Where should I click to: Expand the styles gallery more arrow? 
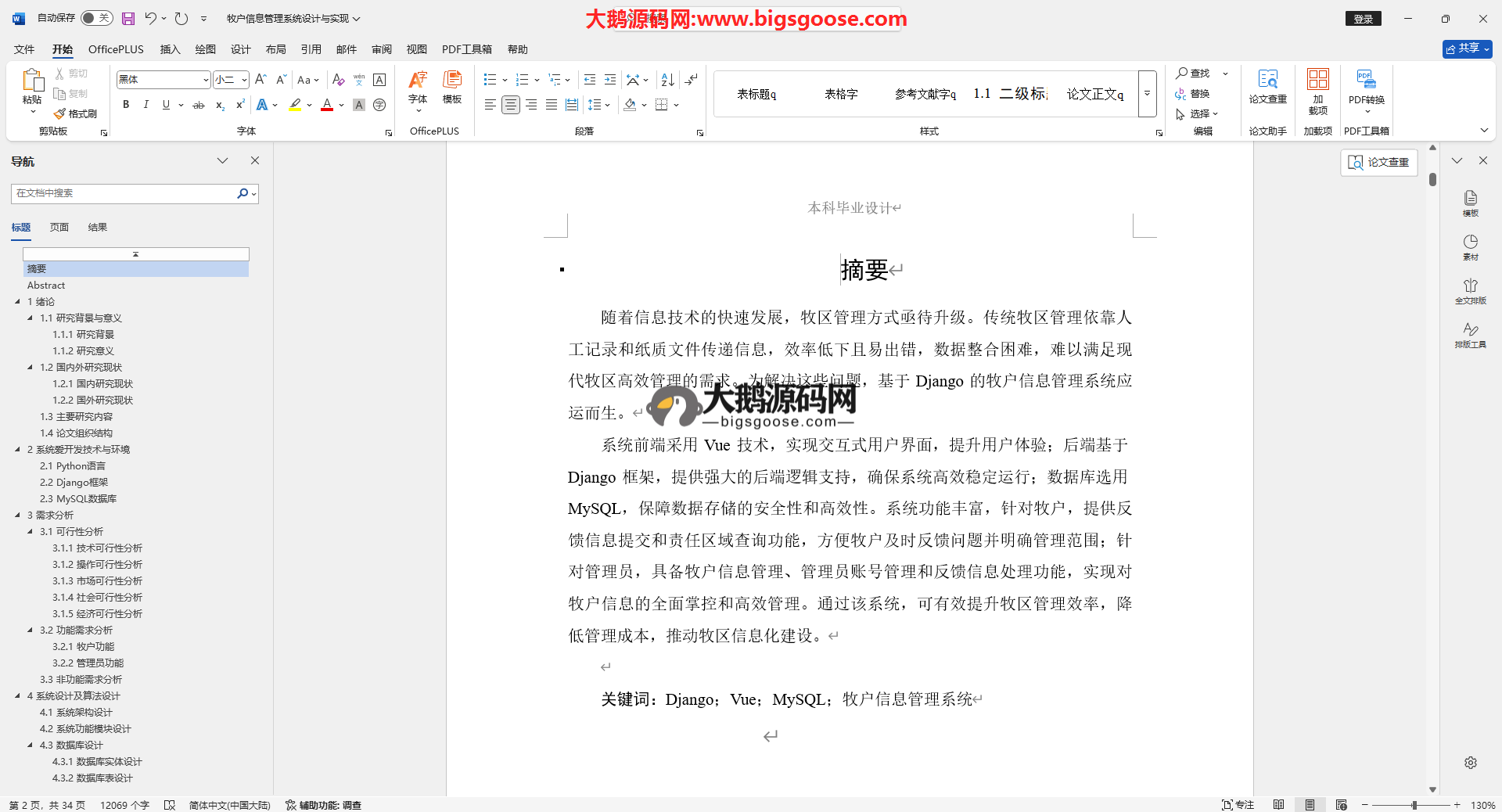[1147, 94]
